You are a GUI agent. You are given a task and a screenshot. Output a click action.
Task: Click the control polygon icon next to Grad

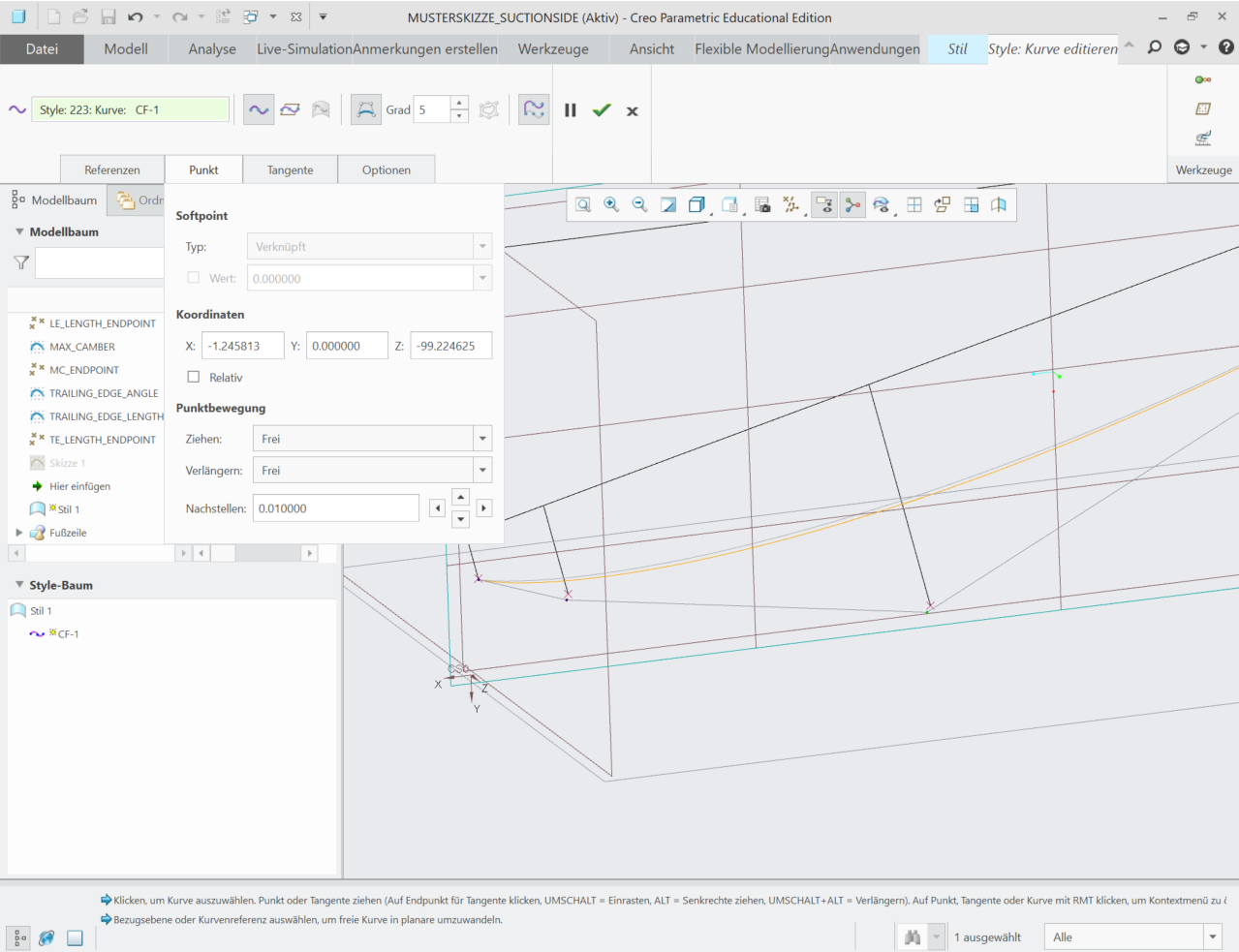(488, 109)
